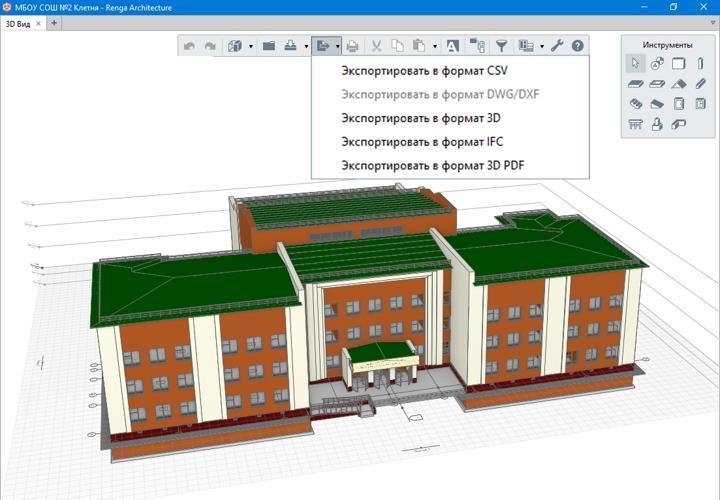Select the window tool in Инструменты
Image resolution: width=720 pixels, height=500 pixels.
(x=700, y=104)
